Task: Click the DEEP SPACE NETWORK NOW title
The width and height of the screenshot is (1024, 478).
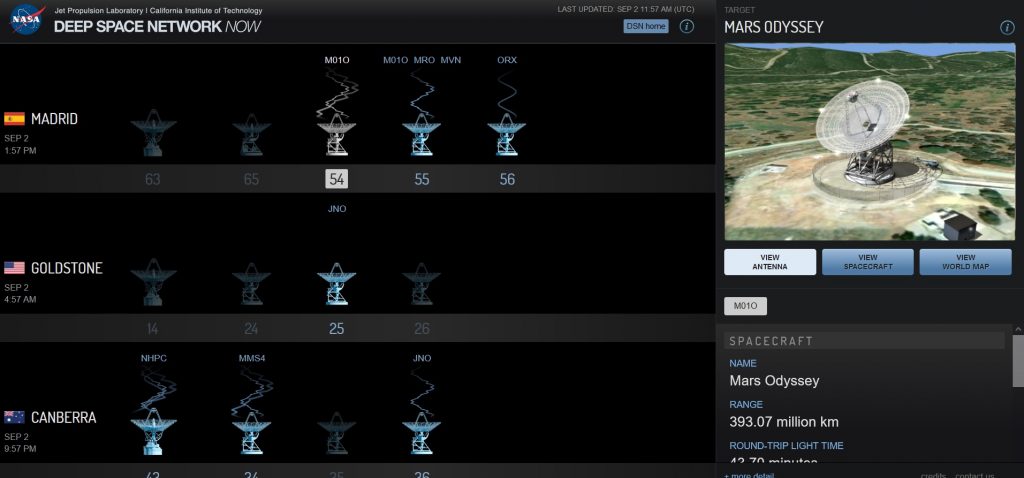Action: pos(157,27)
